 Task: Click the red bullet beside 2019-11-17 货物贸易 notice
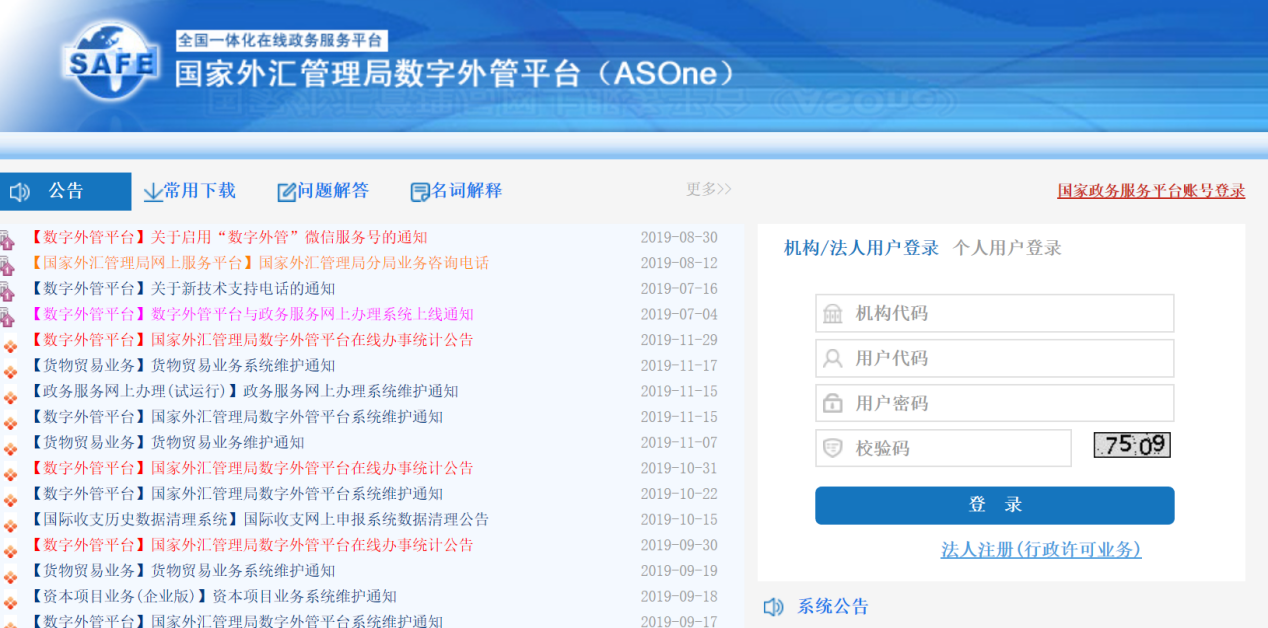(x=10, y=372)
